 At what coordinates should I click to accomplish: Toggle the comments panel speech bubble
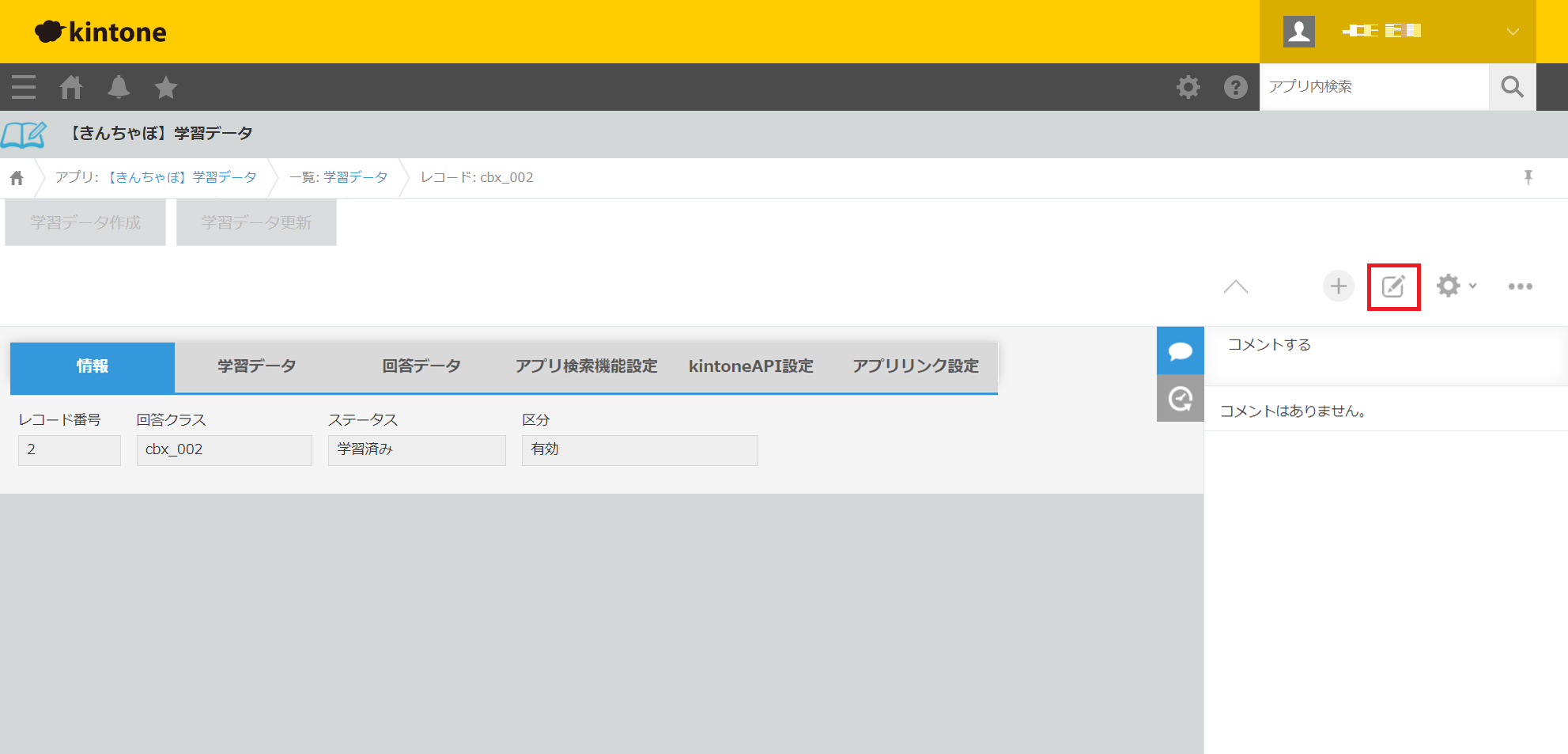click(x=1180, y=350)
